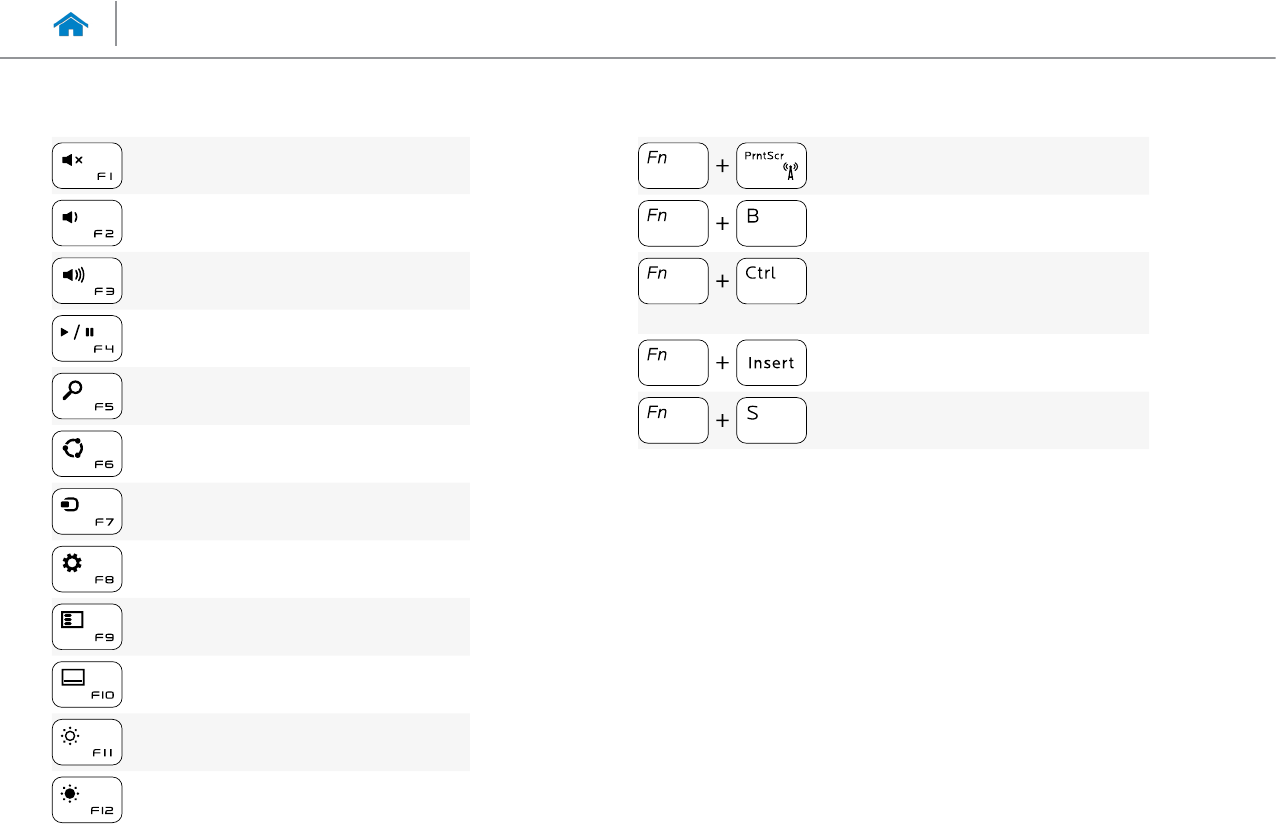Click the F9 key icon
This screenshot has height=824, width=1276.
(87, 626)
